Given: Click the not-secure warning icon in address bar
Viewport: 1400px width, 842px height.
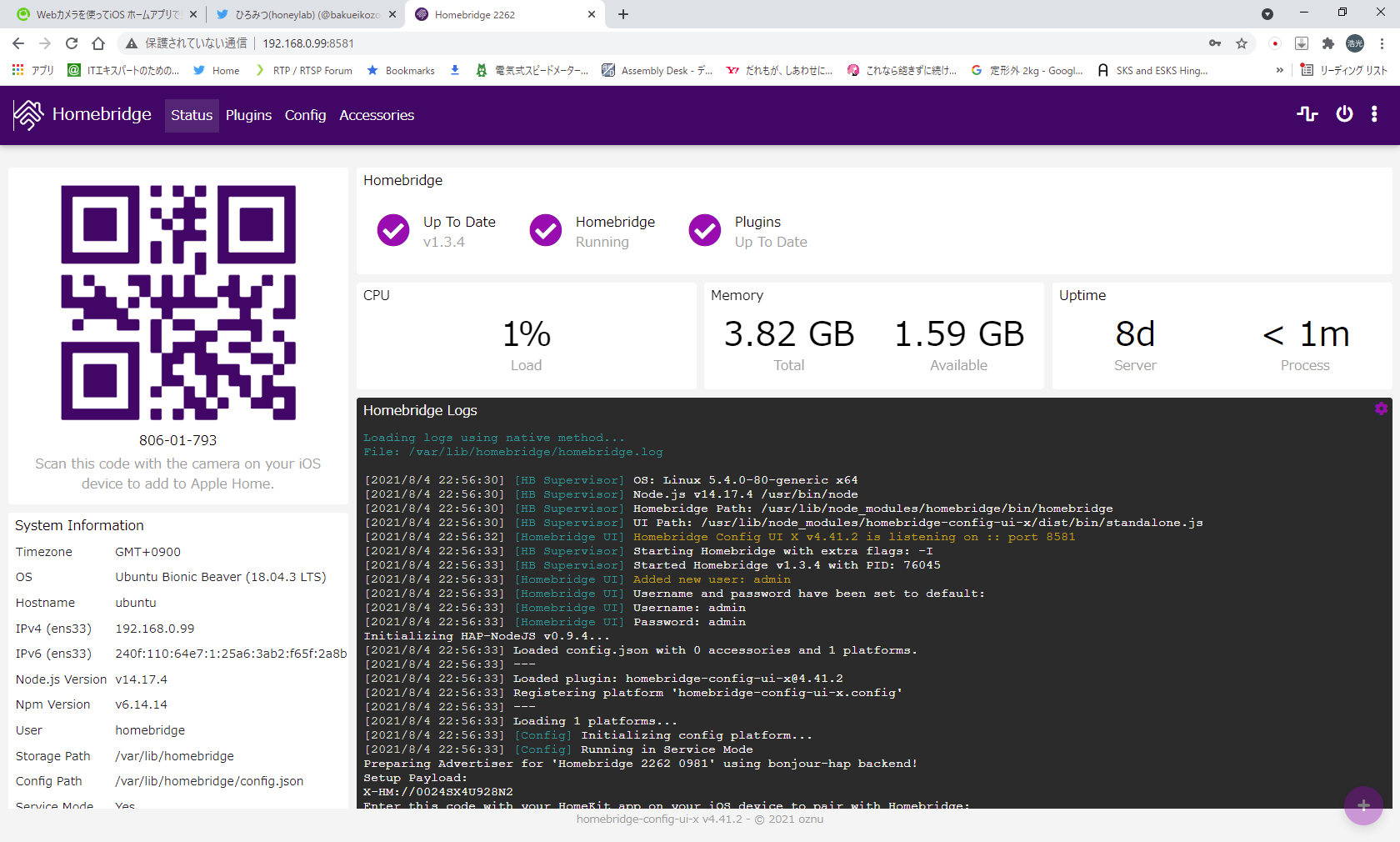Looking at the screenshot, I should pos(131,43).
